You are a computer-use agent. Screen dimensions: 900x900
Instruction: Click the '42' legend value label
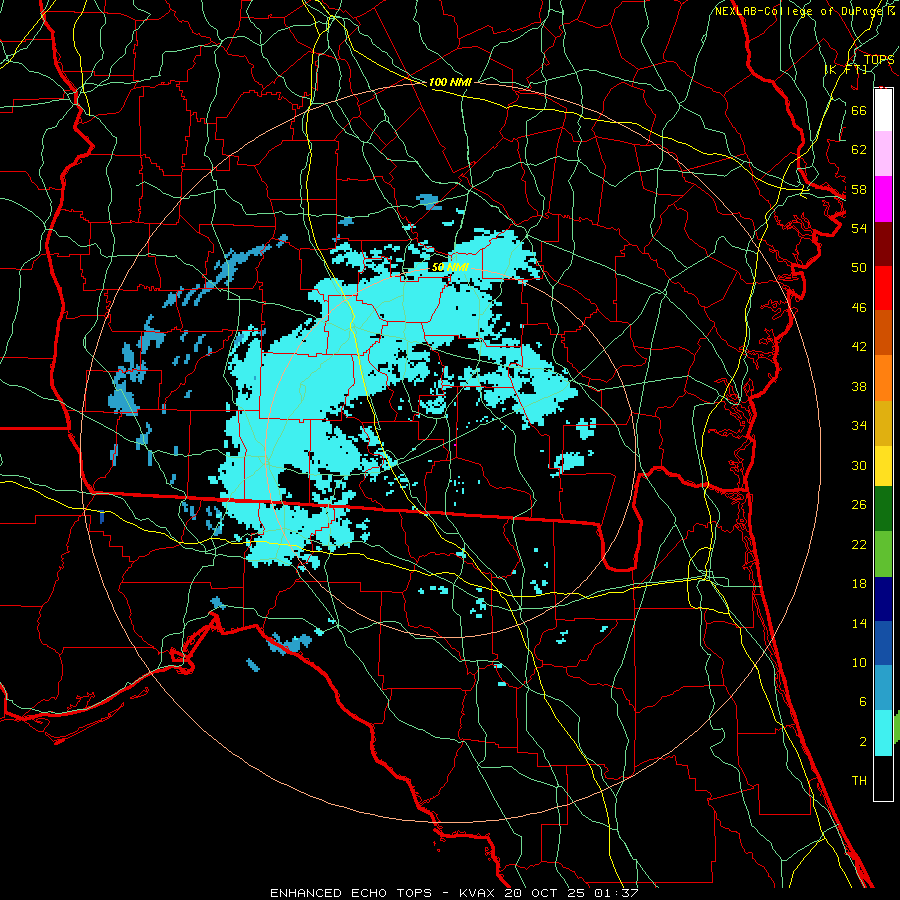click(x=859, y=347)
